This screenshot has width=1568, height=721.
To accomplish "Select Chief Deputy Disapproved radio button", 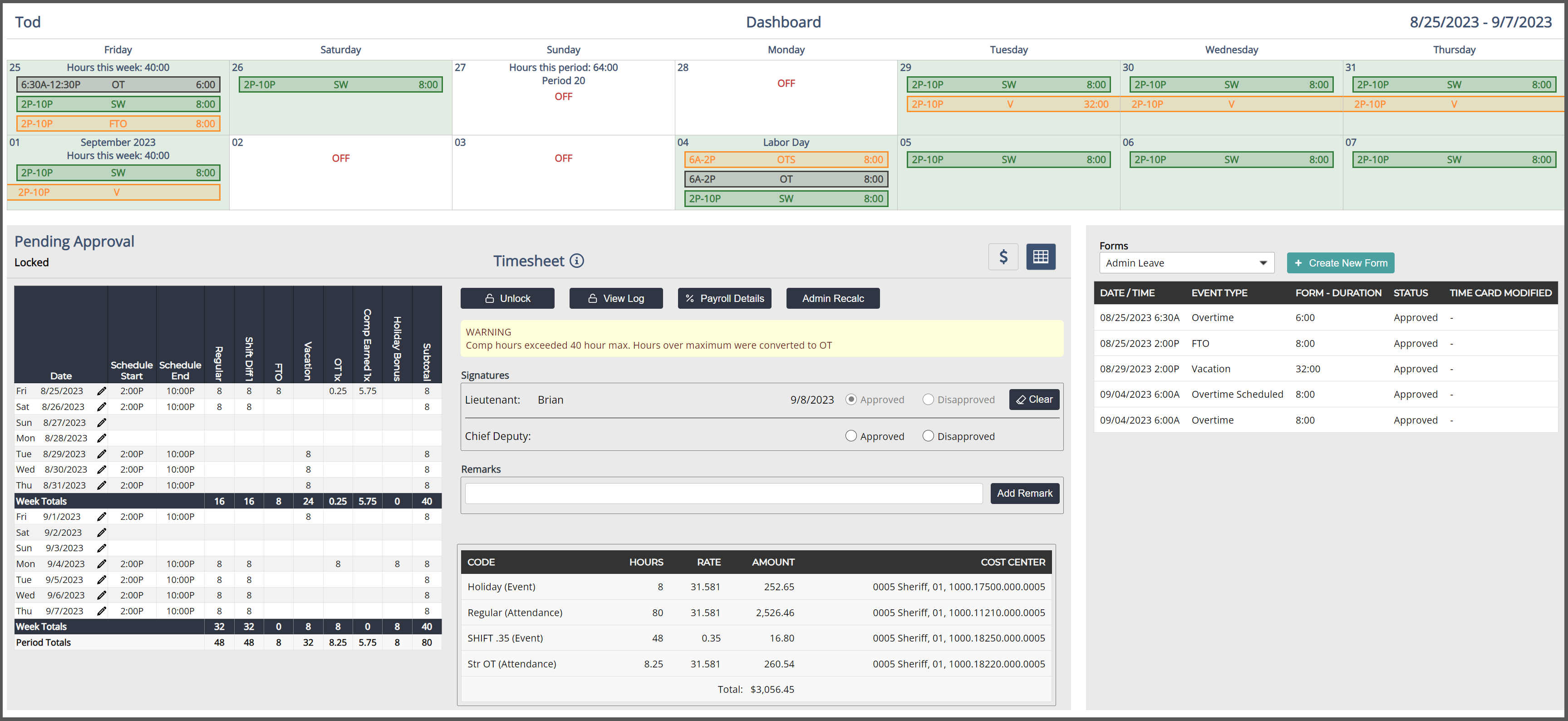I will pos(928,436).
